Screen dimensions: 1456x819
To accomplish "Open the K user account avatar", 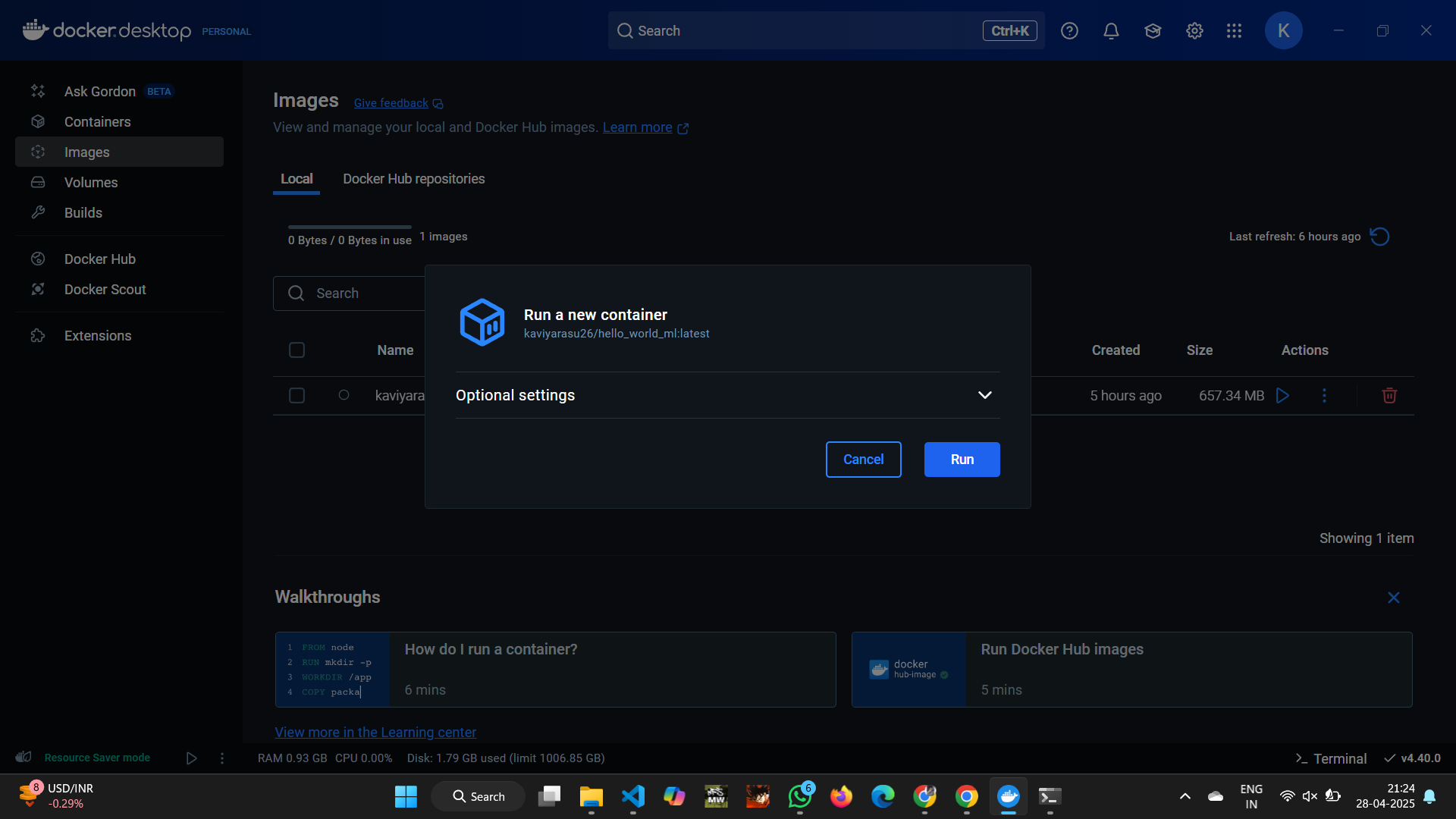I will click(1283, 30).
